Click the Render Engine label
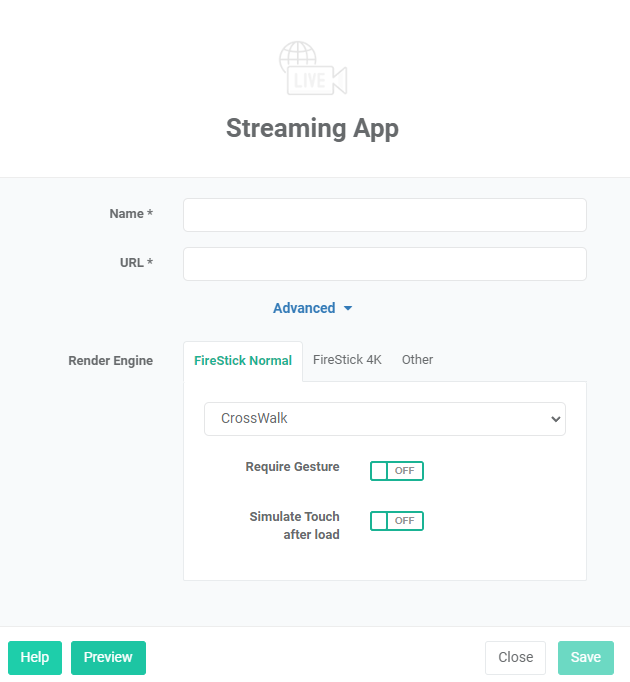This screenshot has height=682, width=630. pos(111,361)
